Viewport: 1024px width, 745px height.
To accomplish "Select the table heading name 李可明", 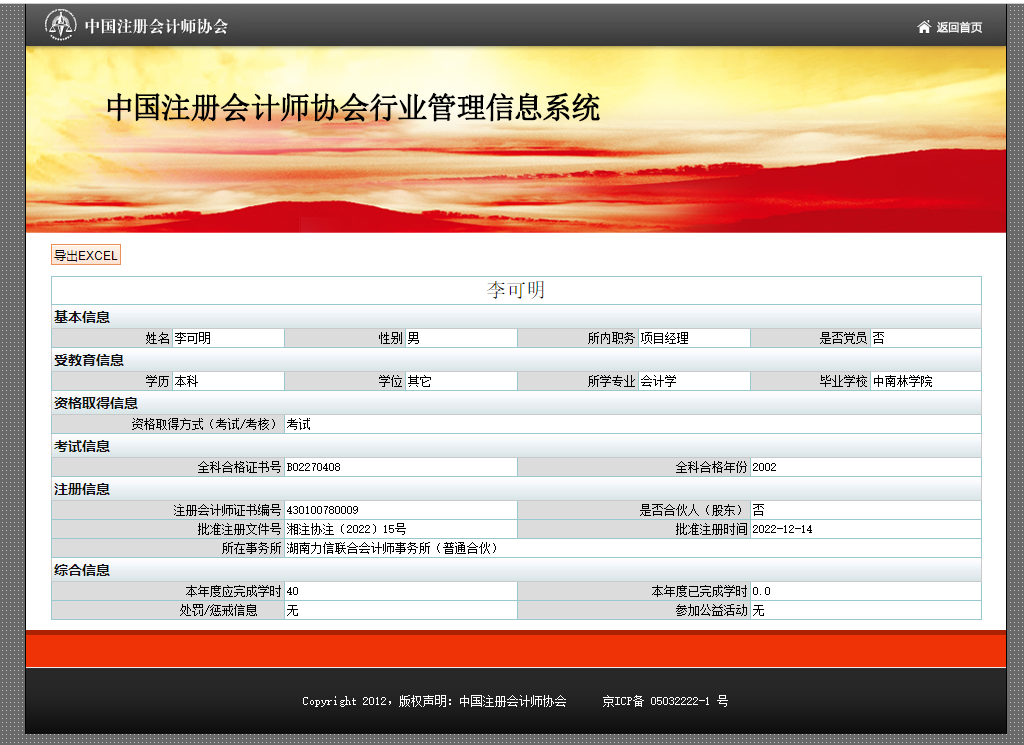I will (x=516, y=290).
